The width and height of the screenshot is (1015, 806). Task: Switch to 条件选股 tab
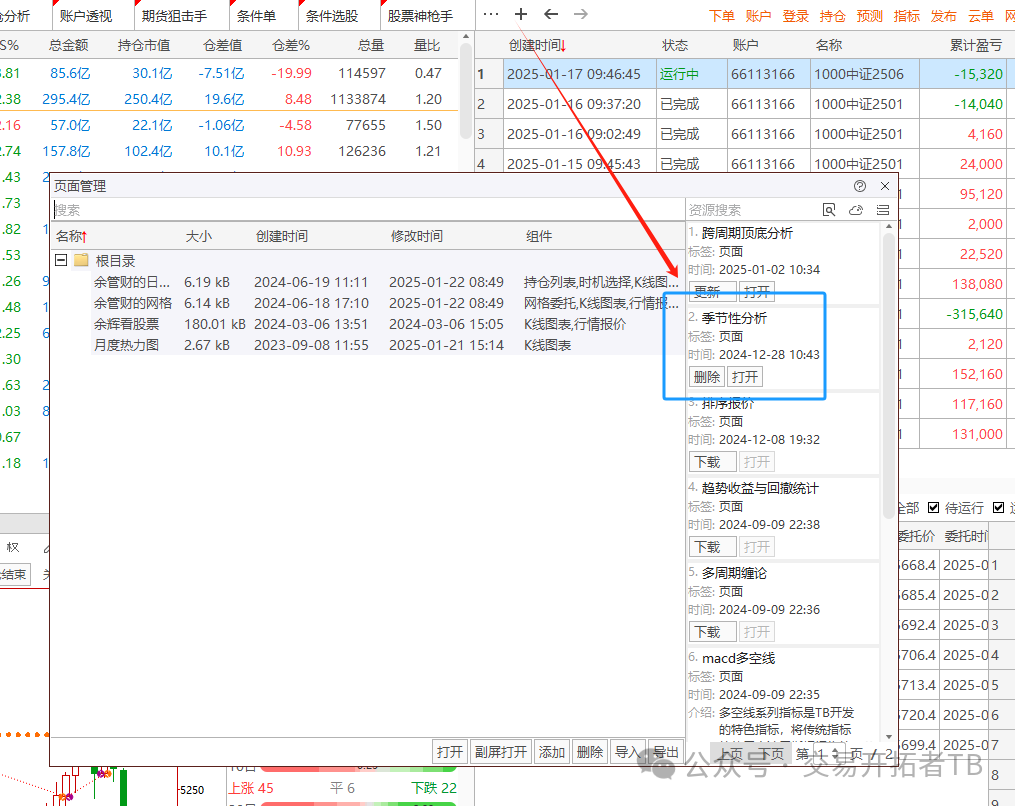coord(331,16)
